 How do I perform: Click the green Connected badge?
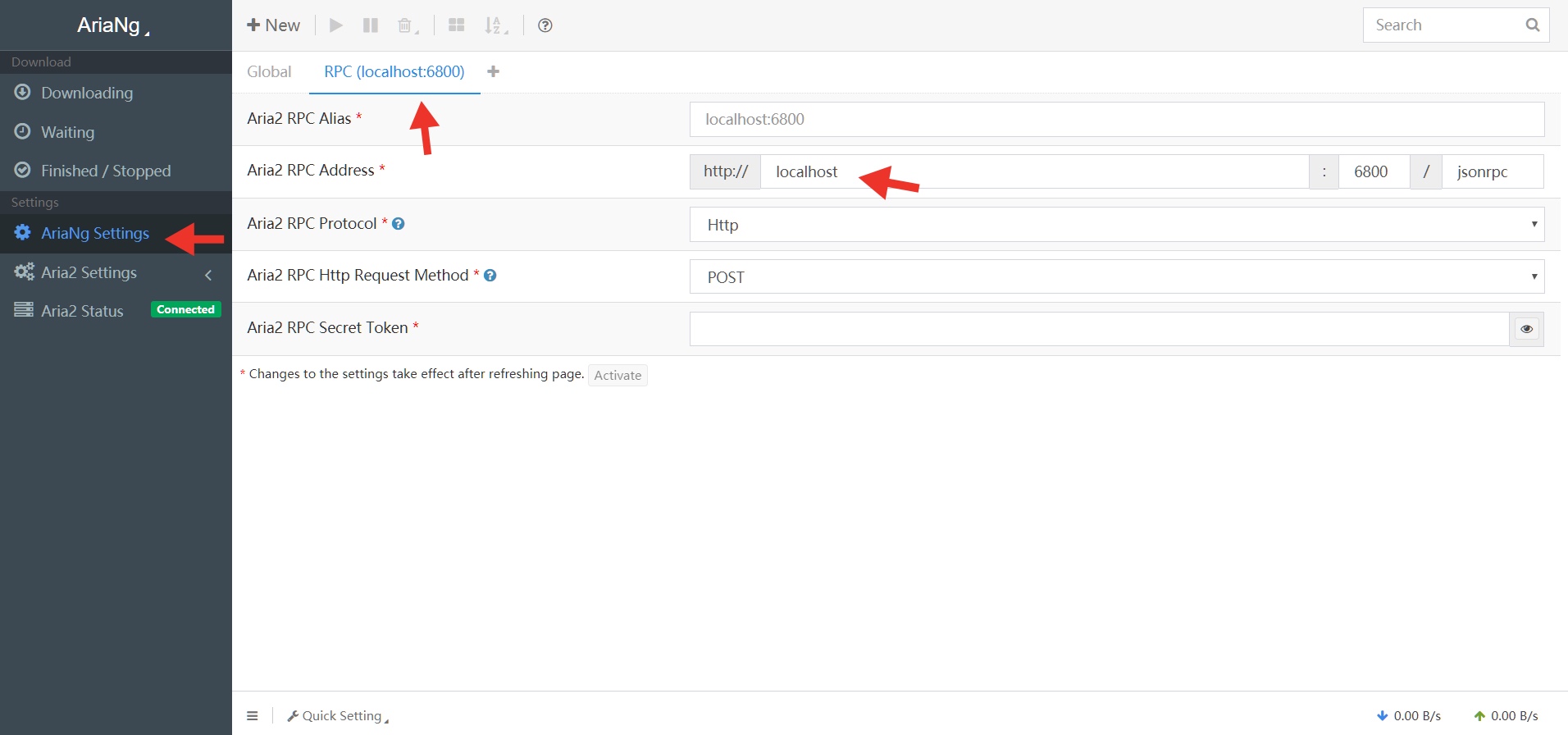186,309
